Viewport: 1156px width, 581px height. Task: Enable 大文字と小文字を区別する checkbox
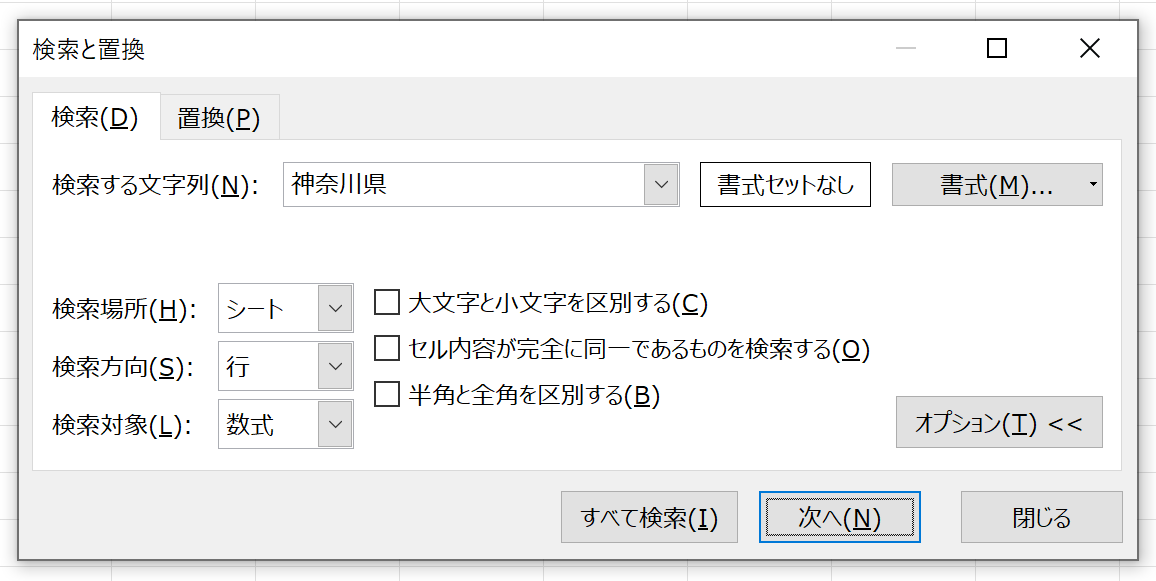(386, 303)
